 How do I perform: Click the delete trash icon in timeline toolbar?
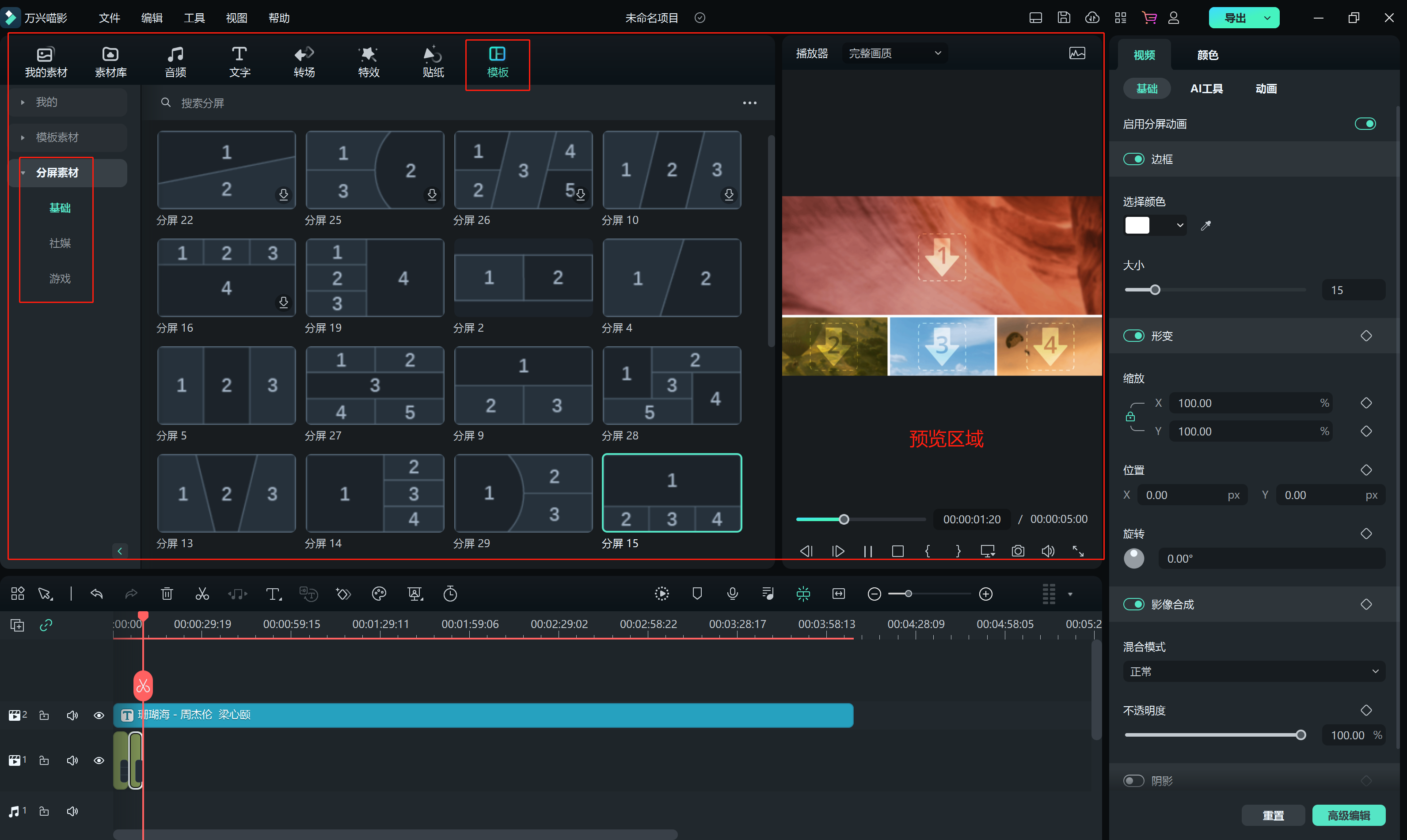click(167, 594)
